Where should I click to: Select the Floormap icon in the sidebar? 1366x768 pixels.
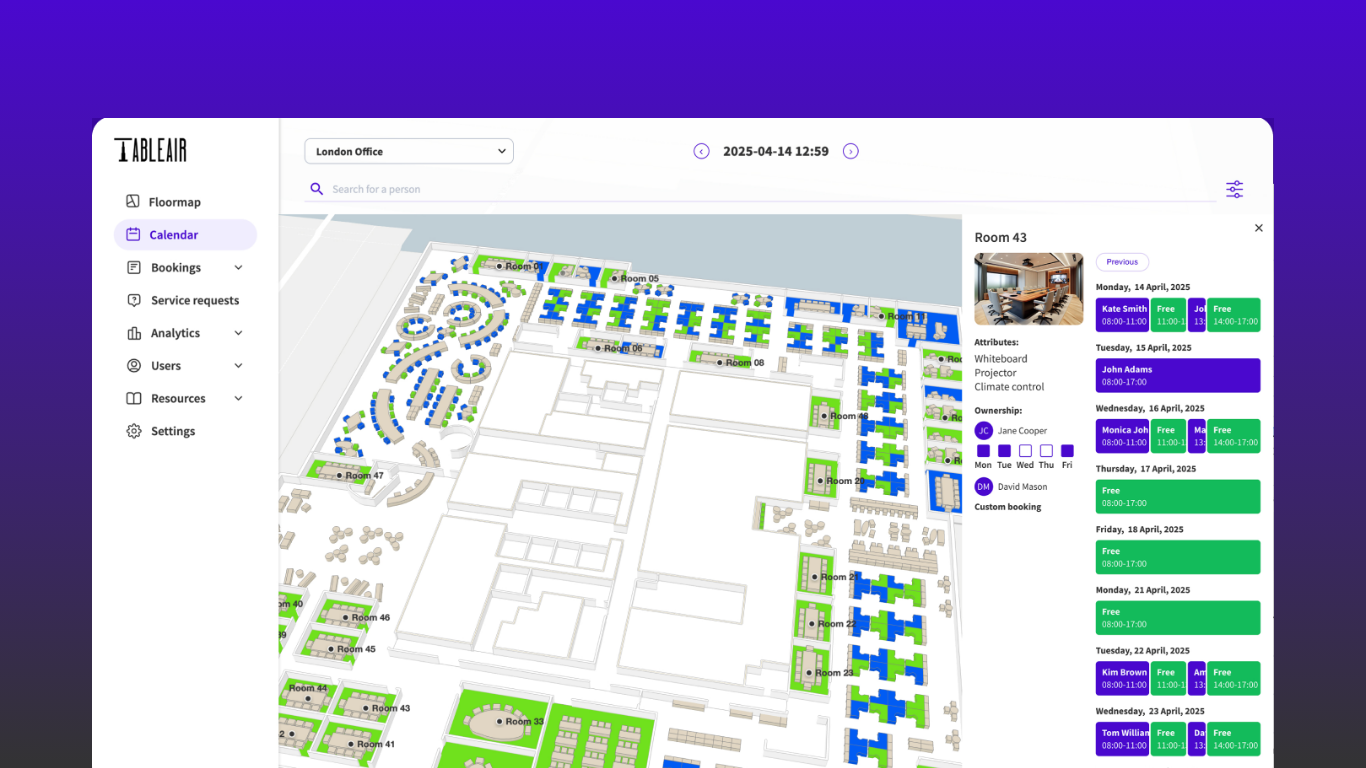click(134, 201)
